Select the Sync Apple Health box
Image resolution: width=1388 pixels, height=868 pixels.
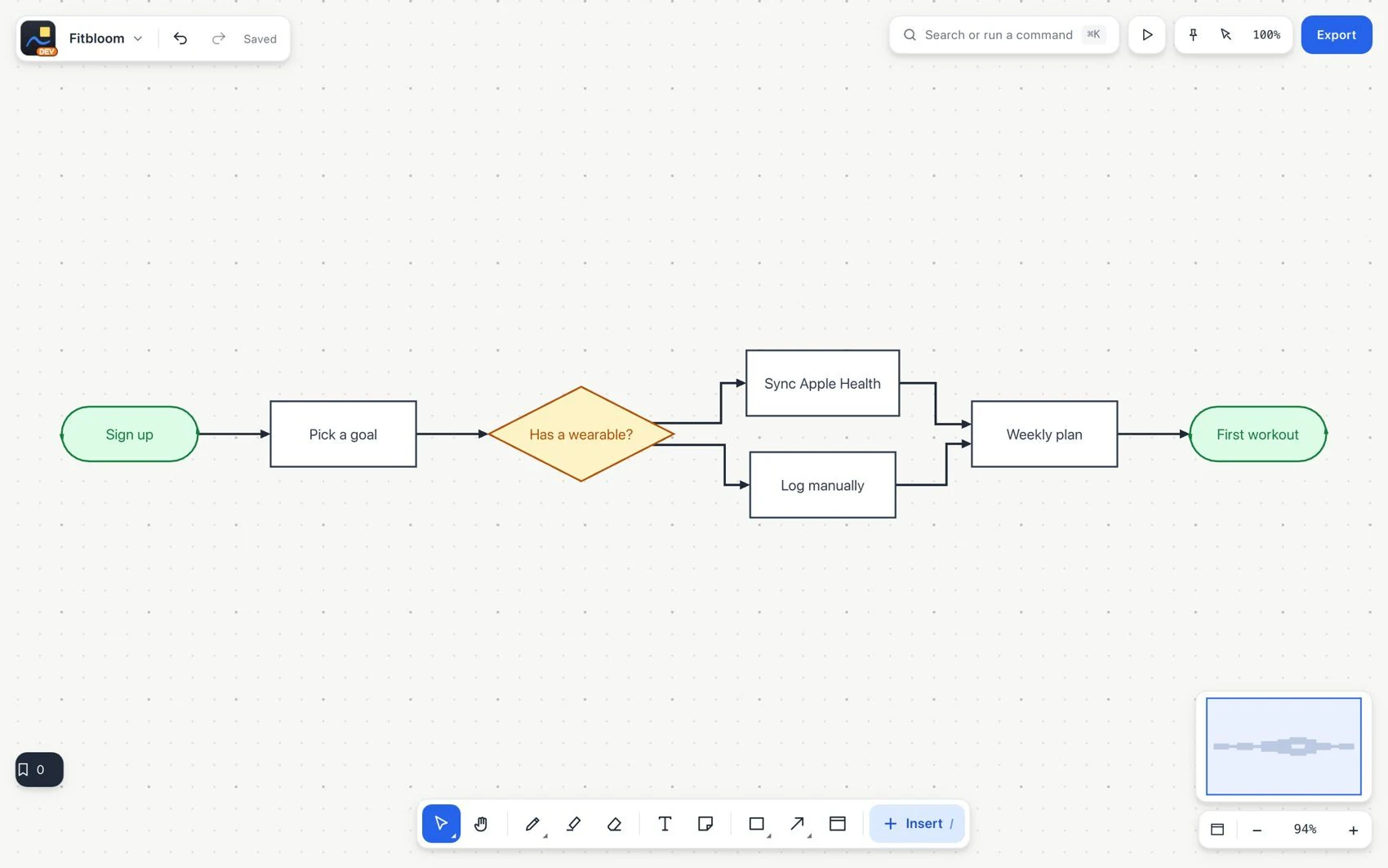pyautogui.click(x=823, y=384)
